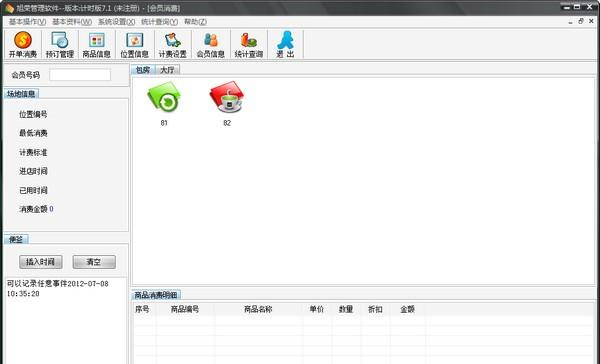
Task: Focus the 会员号码 input field
Action: click(x=80, y=75)
